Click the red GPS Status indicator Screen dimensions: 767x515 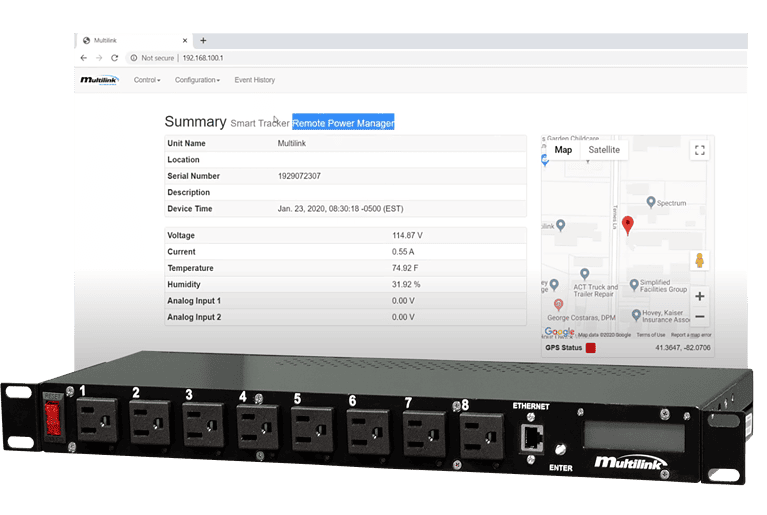click(591, 348)
